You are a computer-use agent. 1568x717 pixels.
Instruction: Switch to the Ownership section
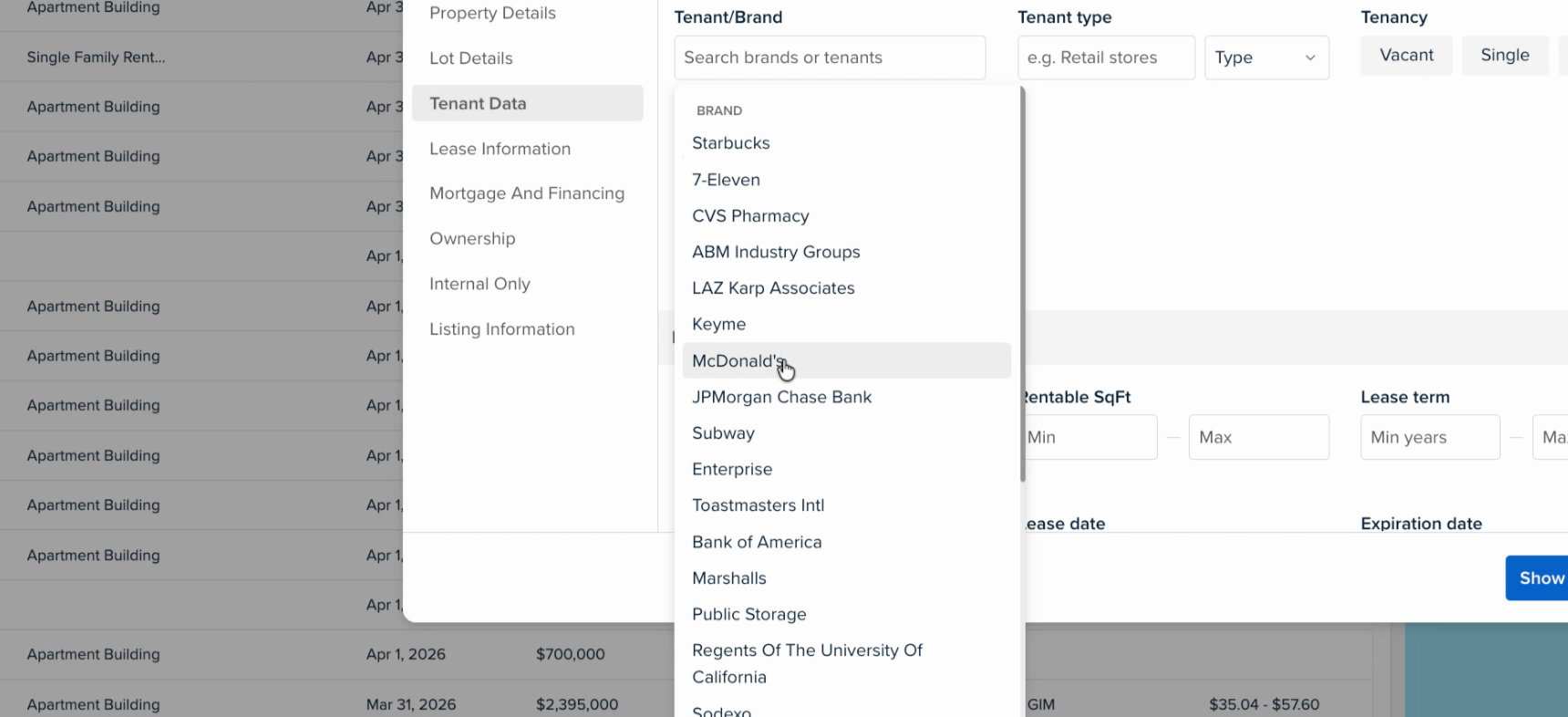pos(472,239)
